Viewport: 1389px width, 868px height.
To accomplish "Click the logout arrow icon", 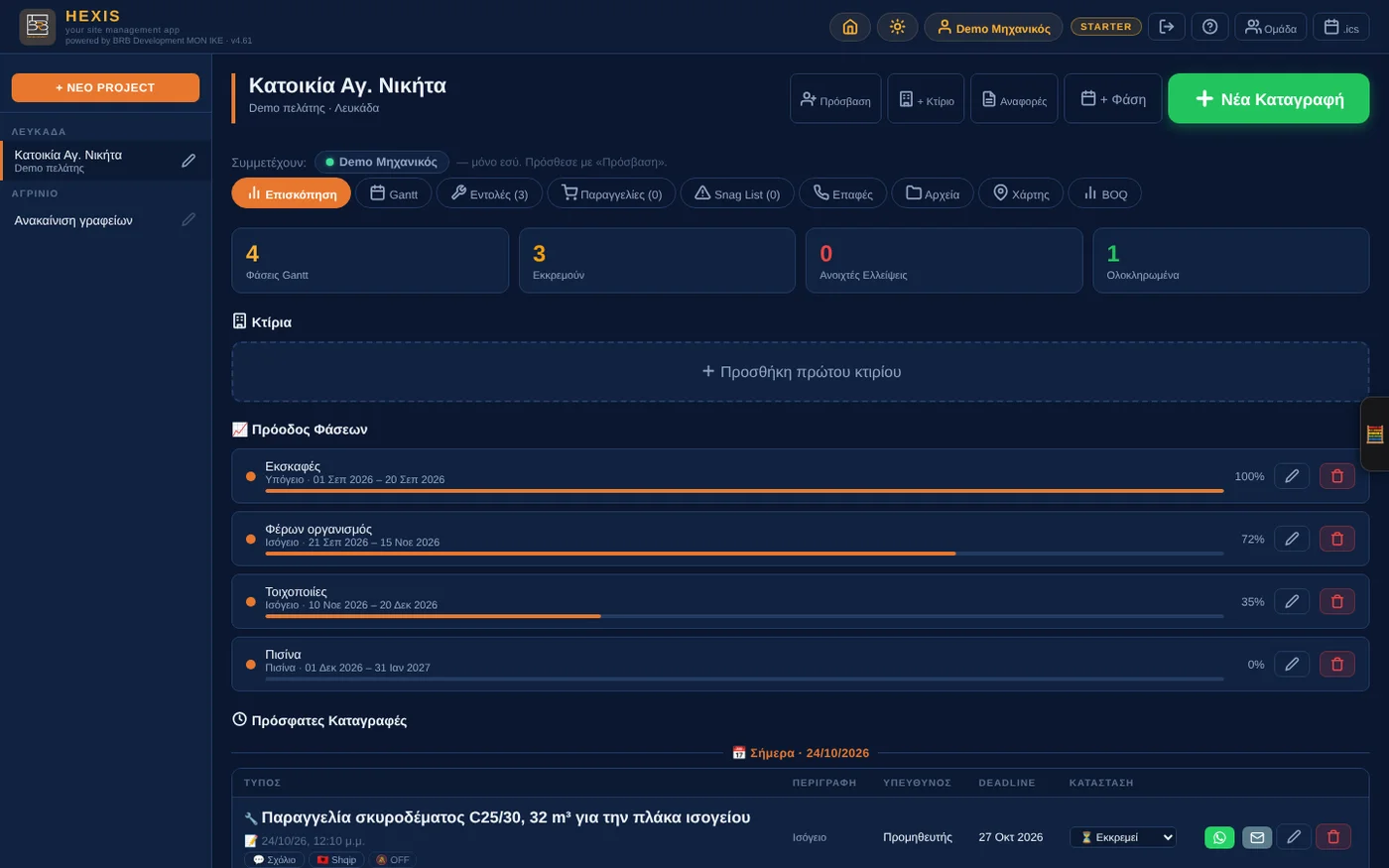I will click(1167, 27).
